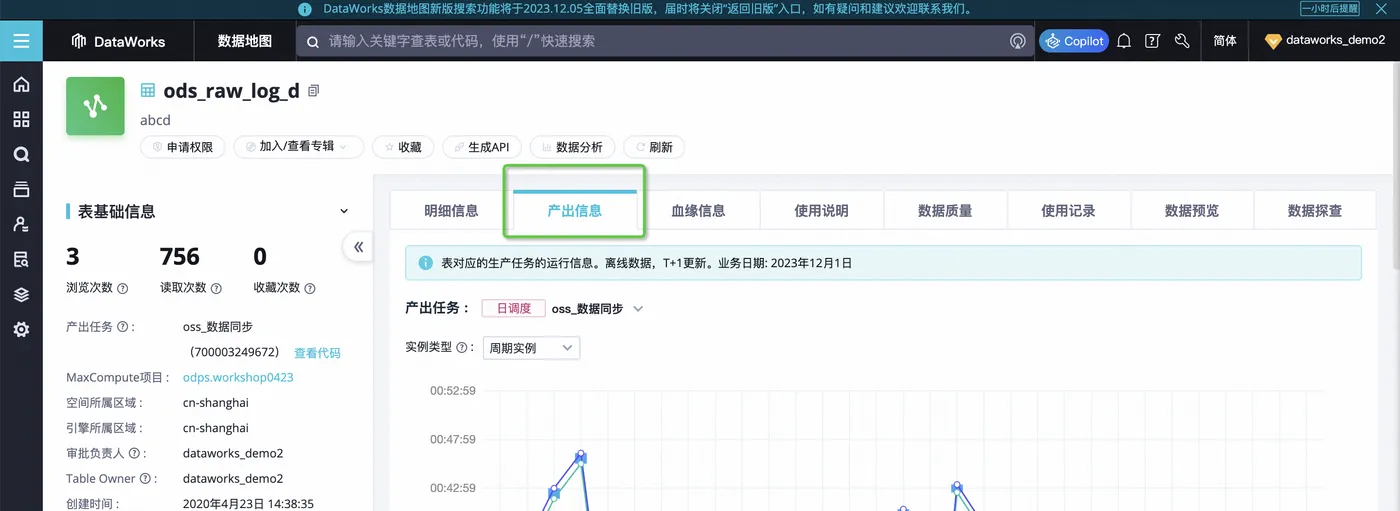Collapse the 表基础信息 section

pyautogui.click(x=344, y=212)
